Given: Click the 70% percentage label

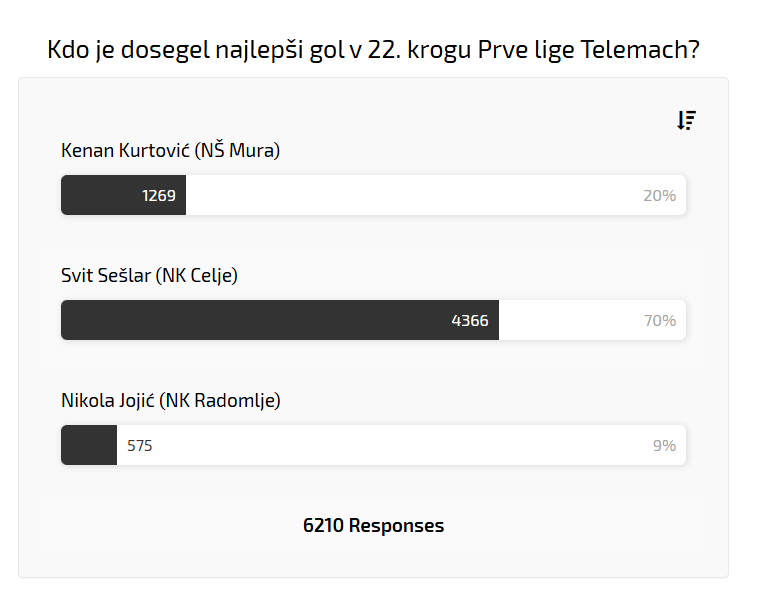Looking at the screenshot, I should click(659, 321).
